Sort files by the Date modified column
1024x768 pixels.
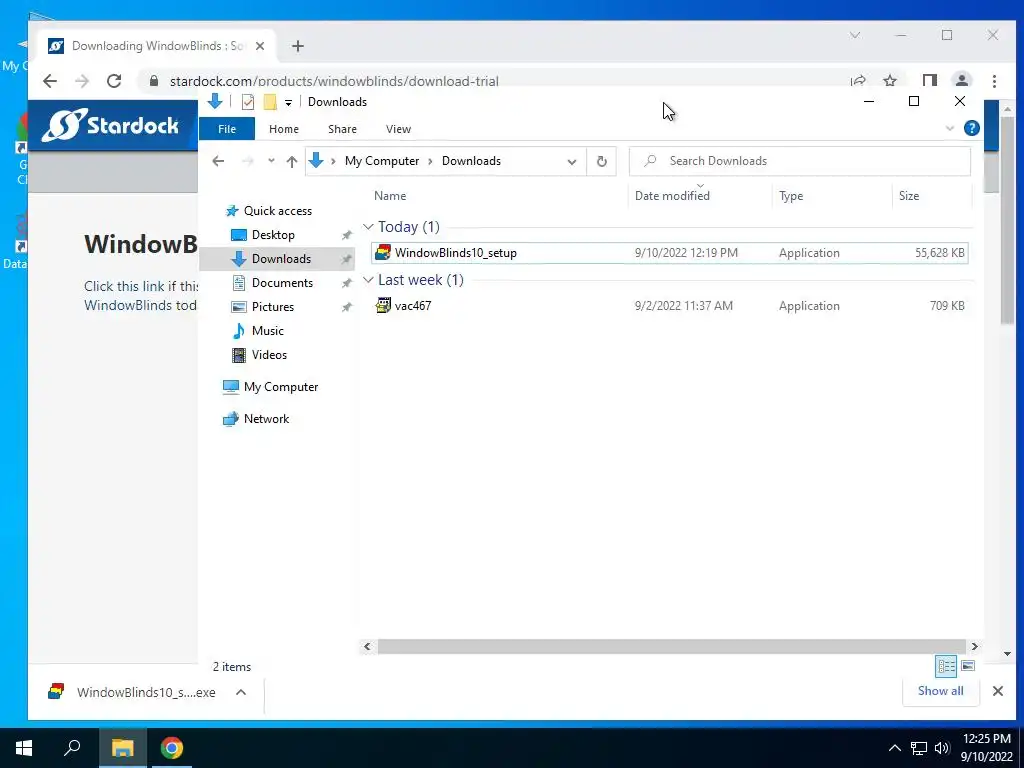point(672,196)
